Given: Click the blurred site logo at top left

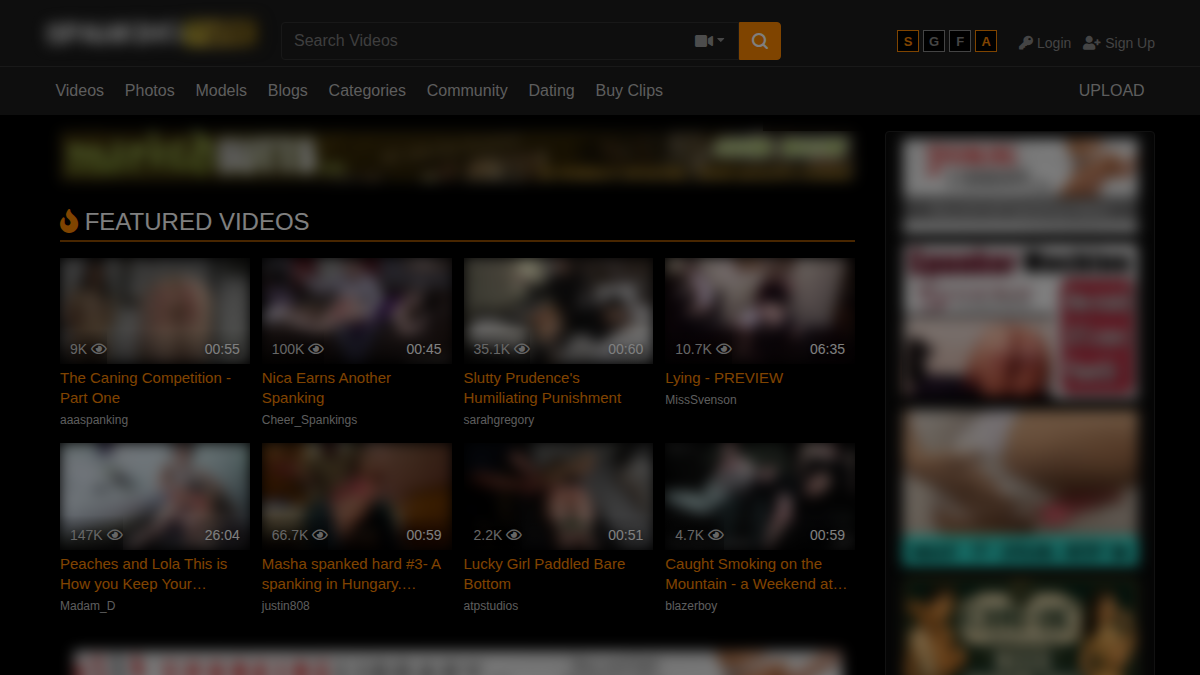Looking at the screenshot, I should (151, 34).
